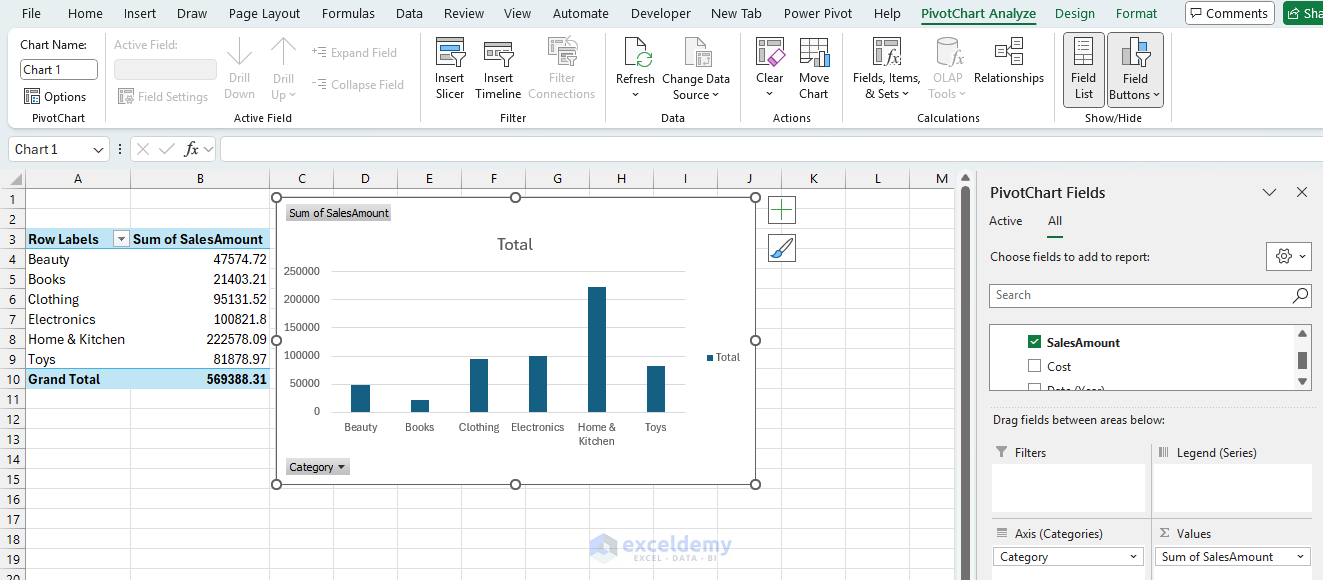
Task: Click the PivotChart Options button
Action: tap(57, 96)
